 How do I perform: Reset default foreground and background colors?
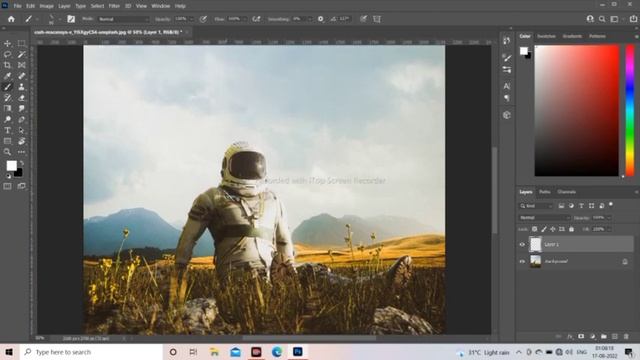[8, 176]
